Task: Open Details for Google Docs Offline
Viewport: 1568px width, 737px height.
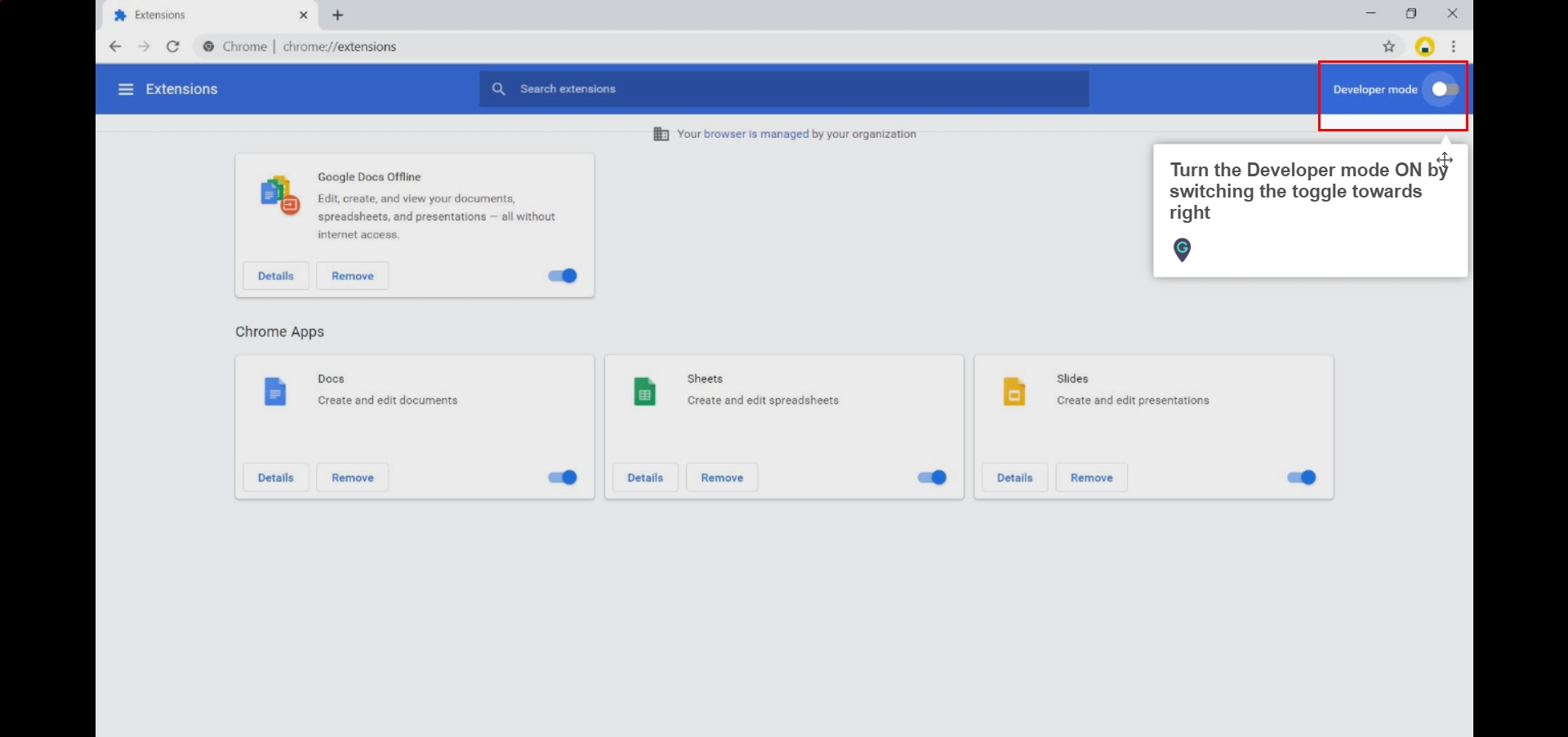Action: click(276, 276)
